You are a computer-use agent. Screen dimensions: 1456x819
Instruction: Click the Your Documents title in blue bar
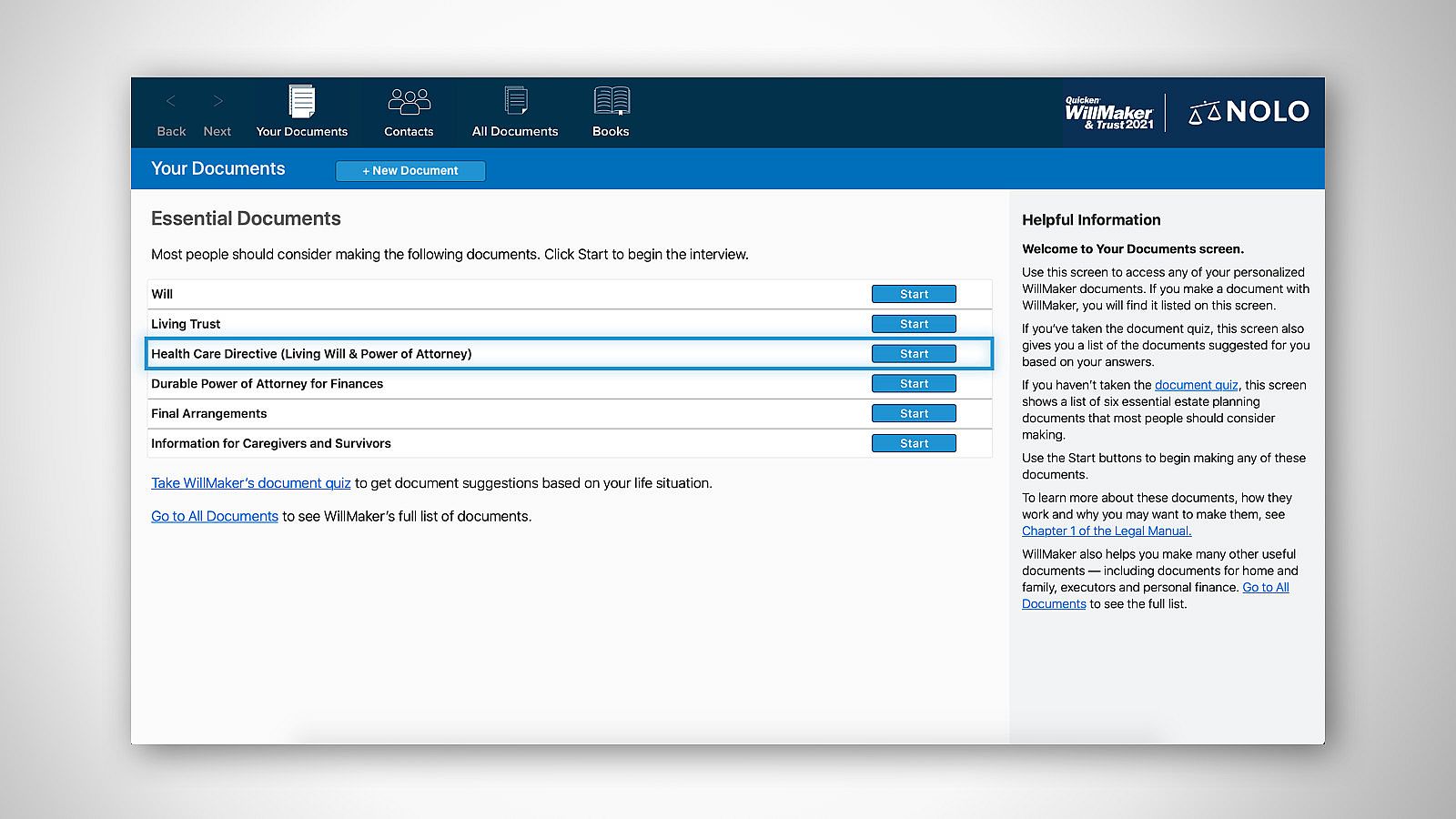[x=217, y=168]
